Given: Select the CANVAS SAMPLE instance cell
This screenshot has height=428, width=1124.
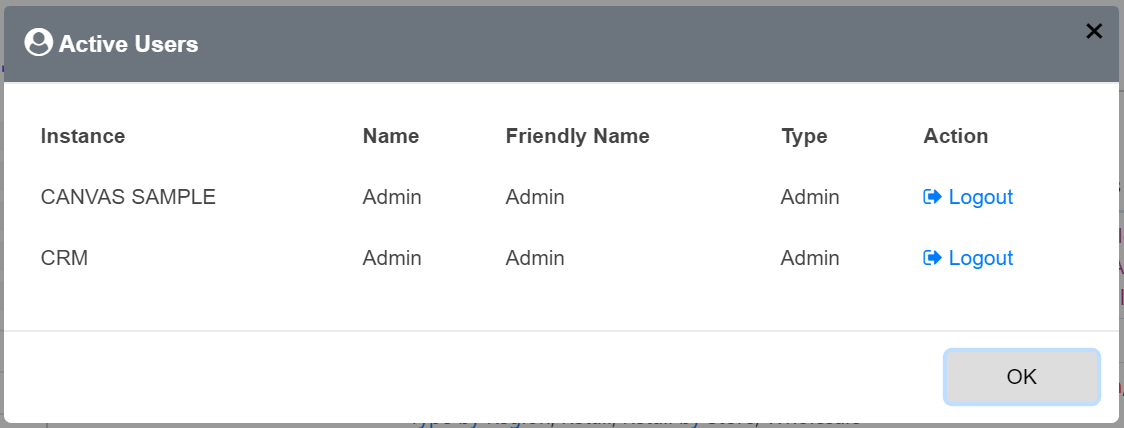Looking at the screenshot, I should [x=128, y=197].
